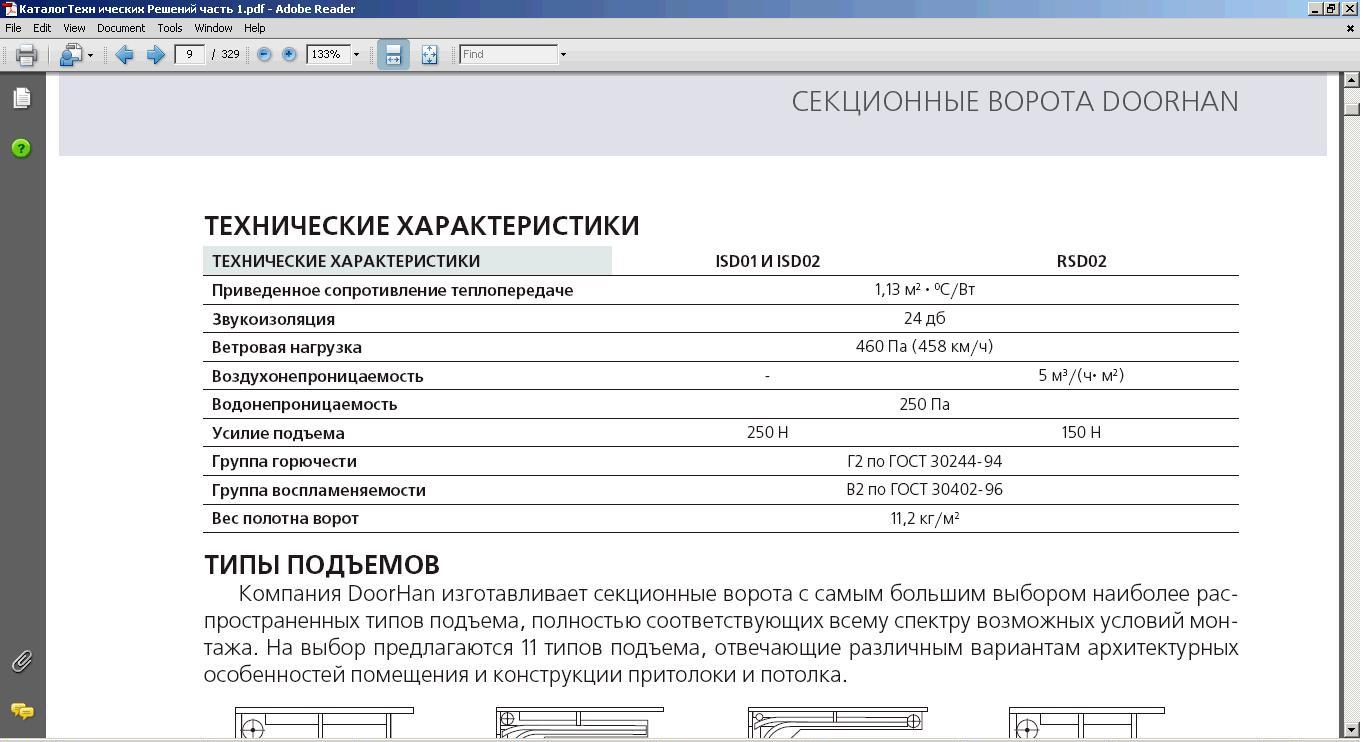Click the vertical scrollbar down arrow
This screenshot has width=1364, height=742.
coord(1352,730)
